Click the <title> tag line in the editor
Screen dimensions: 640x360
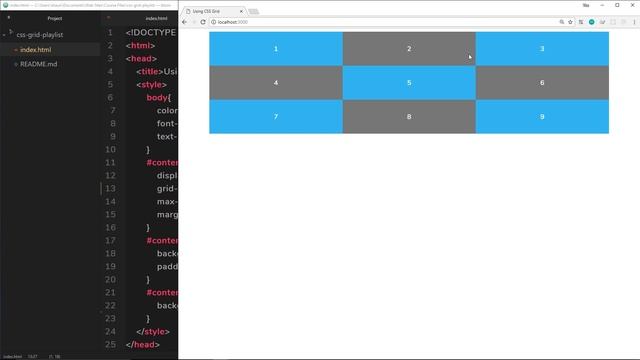(157, 71)
